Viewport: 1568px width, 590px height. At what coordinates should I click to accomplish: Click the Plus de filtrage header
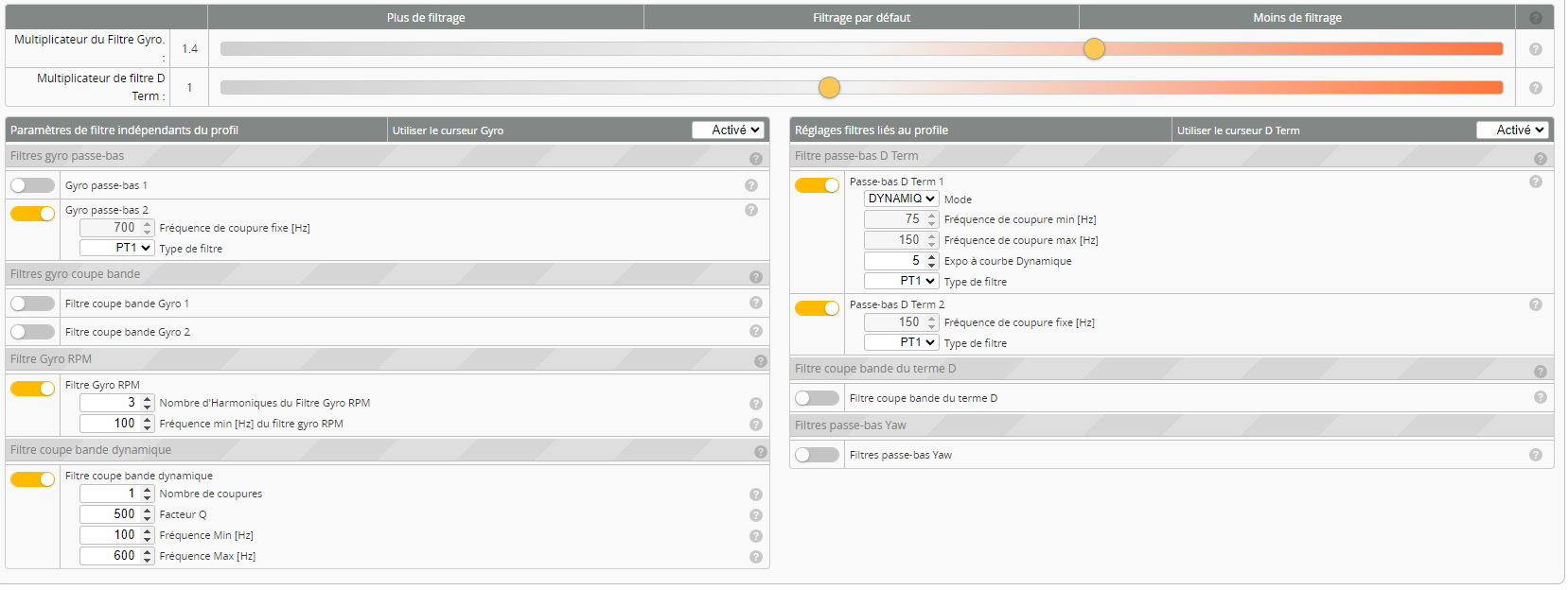(426, 17)
